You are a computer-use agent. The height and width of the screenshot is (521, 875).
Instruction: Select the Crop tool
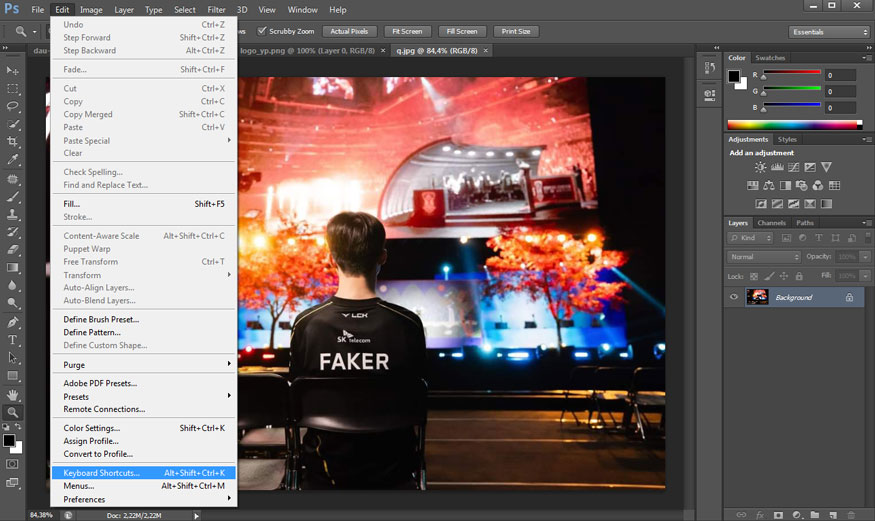tap(13, 142)
